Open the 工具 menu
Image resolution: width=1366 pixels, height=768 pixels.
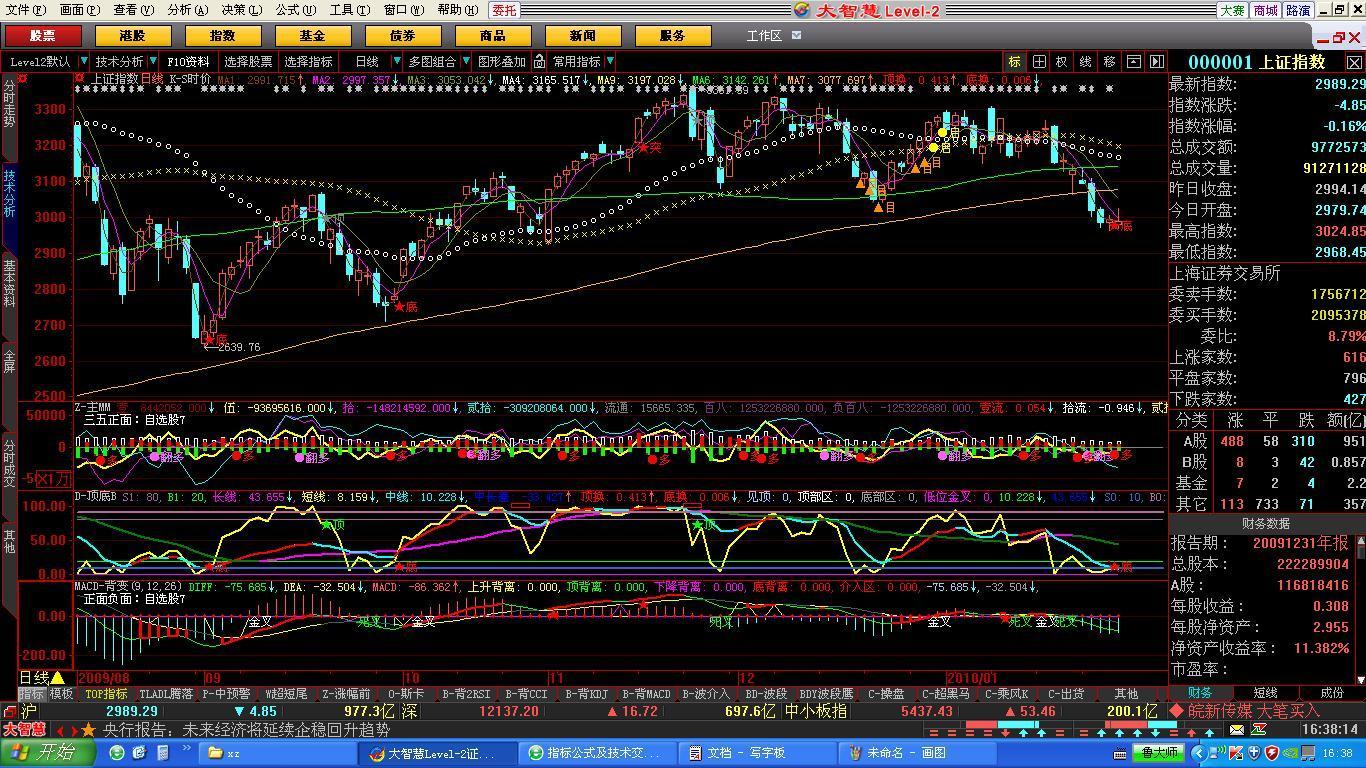click(x=349, y=10)
